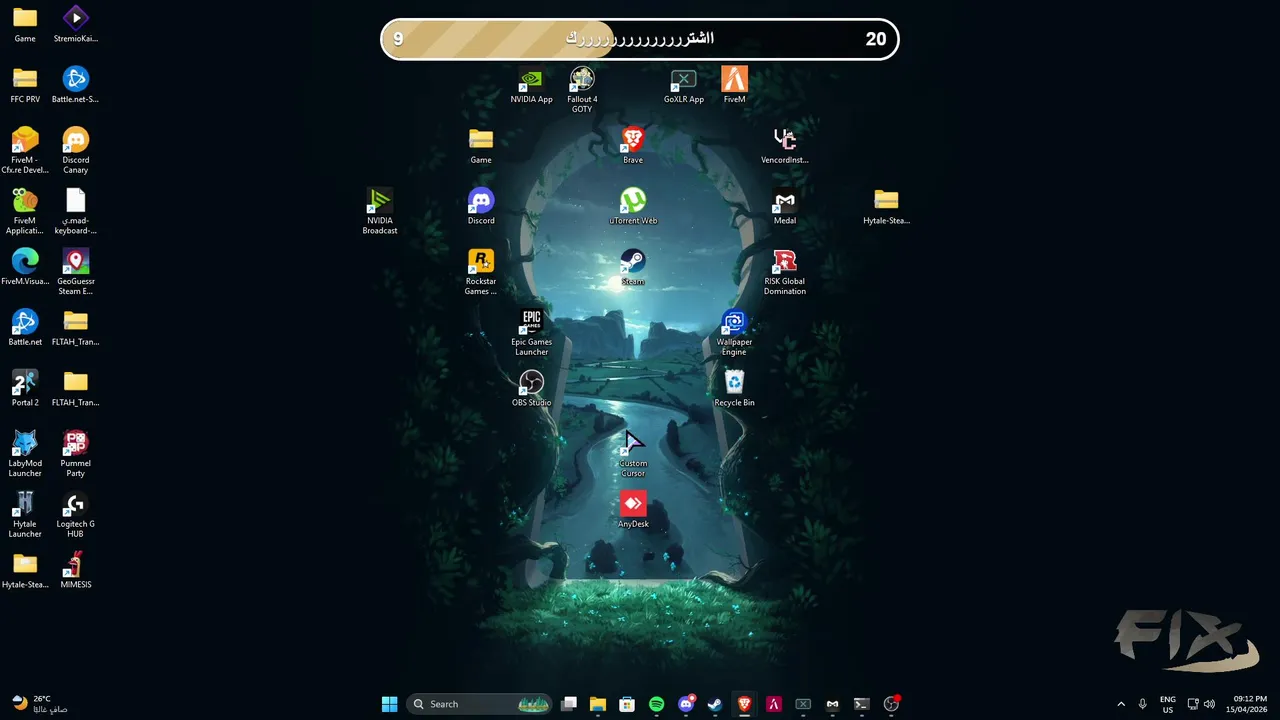The width and height of the screenshot is (1280, 720).
Task: Open RISK Global Domination
Action: coord(784,272)
